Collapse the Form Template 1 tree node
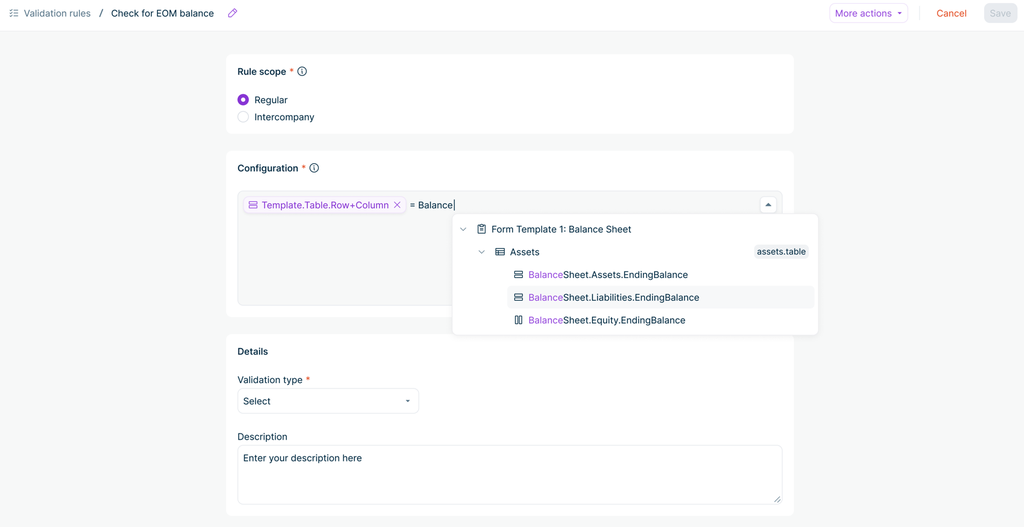This screenshot has height=527, width=1024. click(463, 229)
